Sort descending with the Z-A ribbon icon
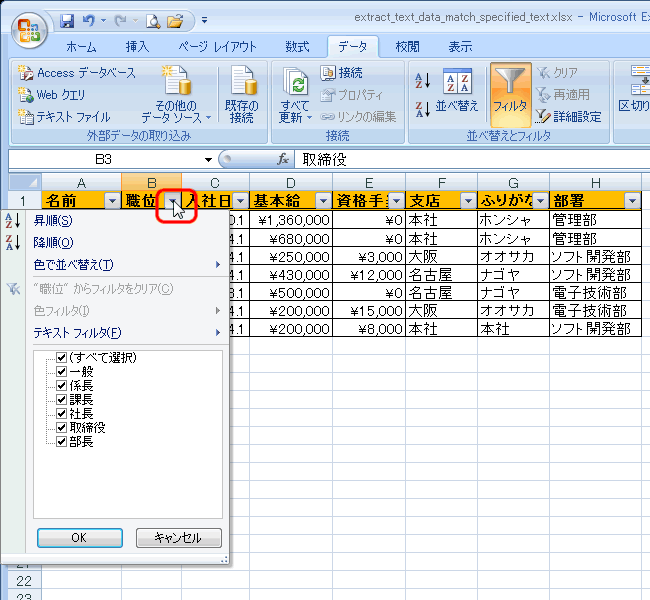 (423, 109)
